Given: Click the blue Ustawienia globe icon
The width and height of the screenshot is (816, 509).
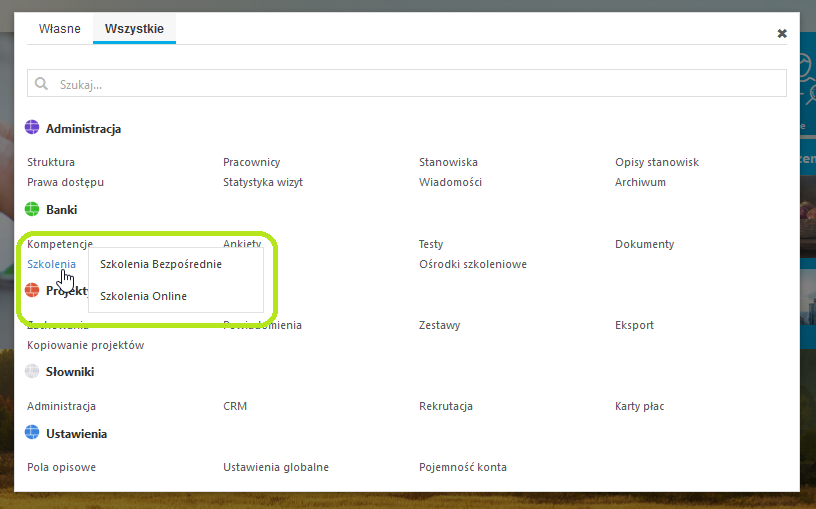Looking at the screenshot, I should [32, 432].
